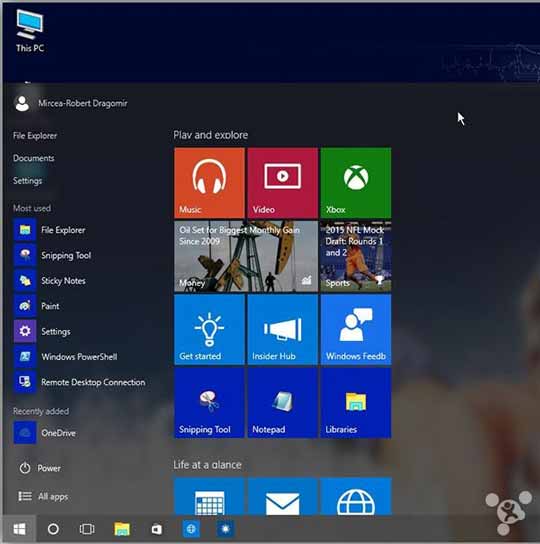540x544 pixels.
Task: Click the This PC desktop icon
Action: 30,31
